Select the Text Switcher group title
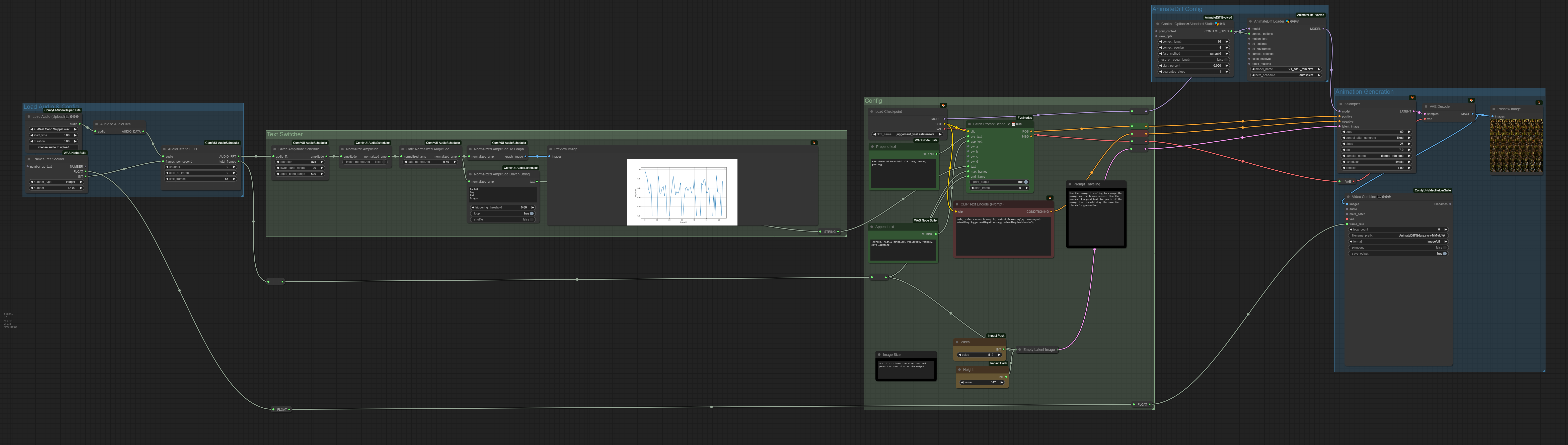The height and width of the screenshot is (445, 1568). pyautogui.click(x=285, y=134)
